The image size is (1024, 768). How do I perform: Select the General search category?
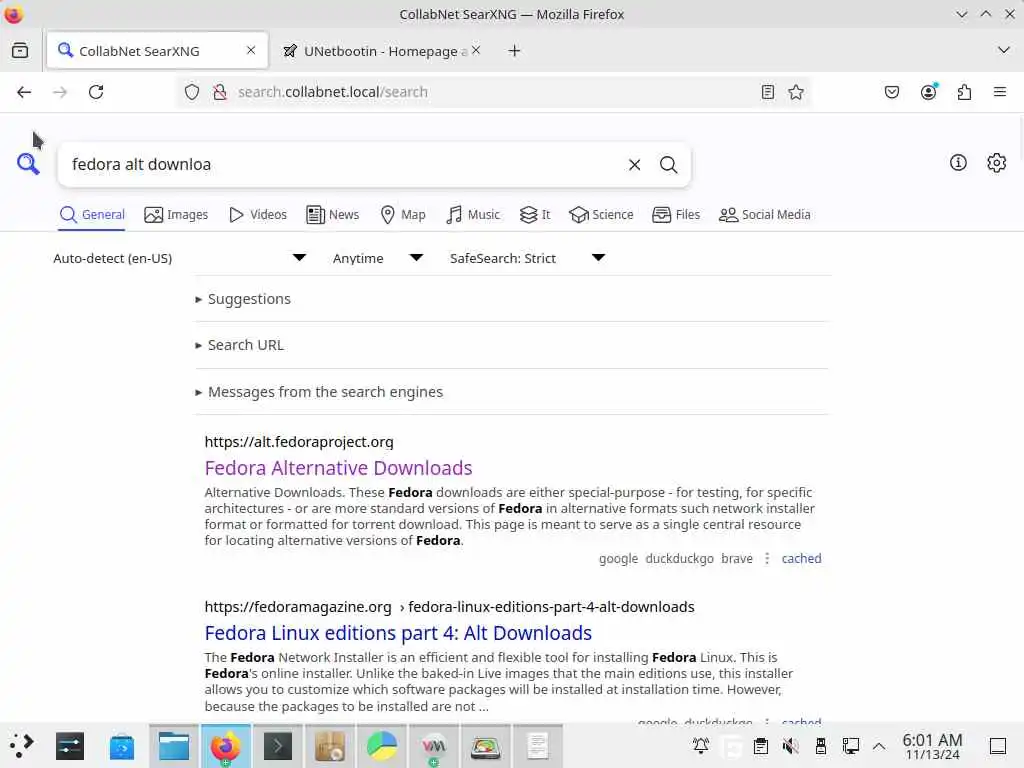point(92,215)
